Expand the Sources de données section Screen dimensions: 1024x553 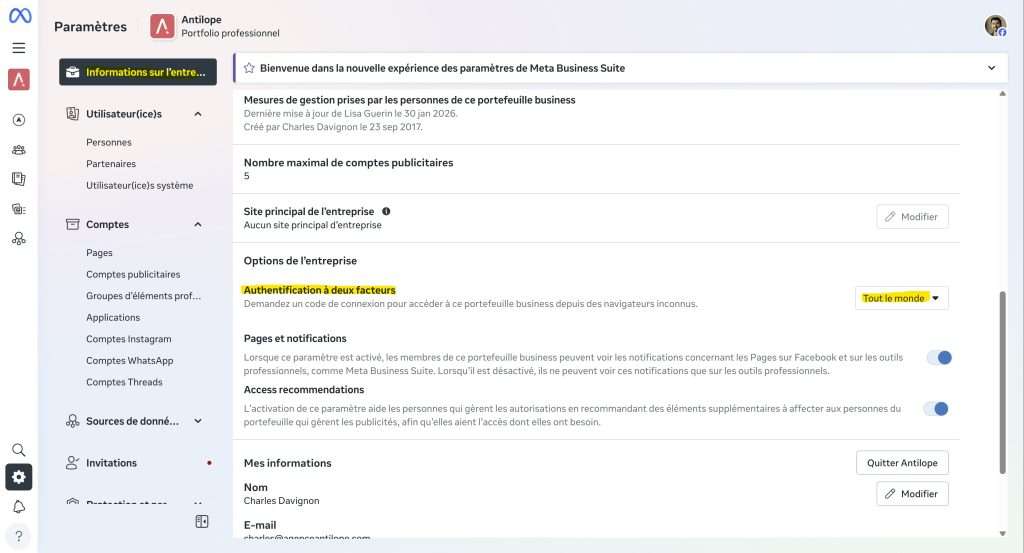(x=198, y=421)
